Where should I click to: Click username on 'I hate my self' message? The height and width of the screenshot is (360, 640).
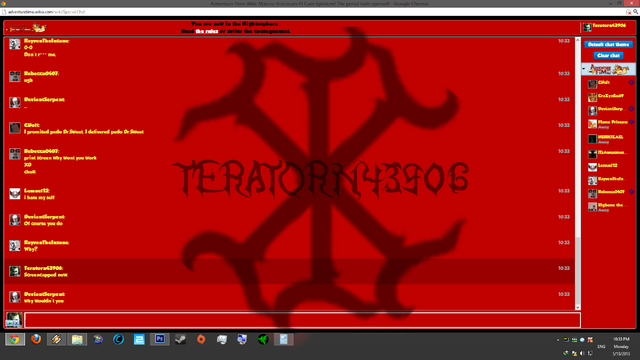(36, 191)
